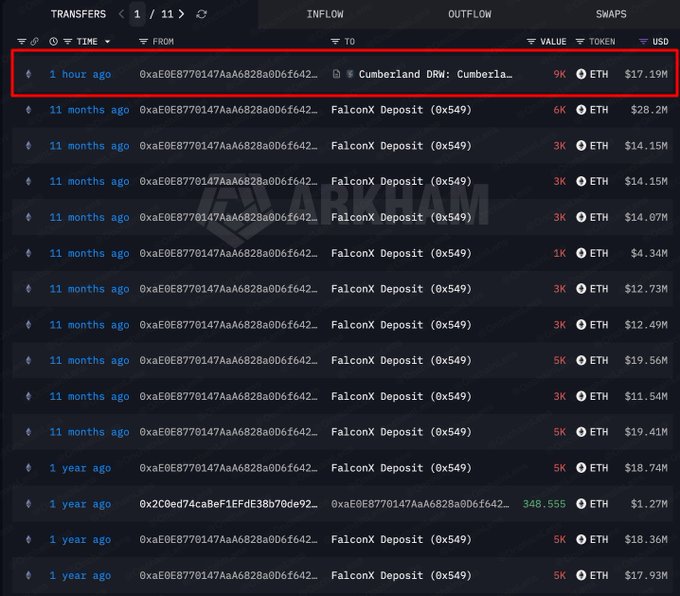Switch to the SWAPS tab
Screen dimensions: 680x596
[611, 14]
